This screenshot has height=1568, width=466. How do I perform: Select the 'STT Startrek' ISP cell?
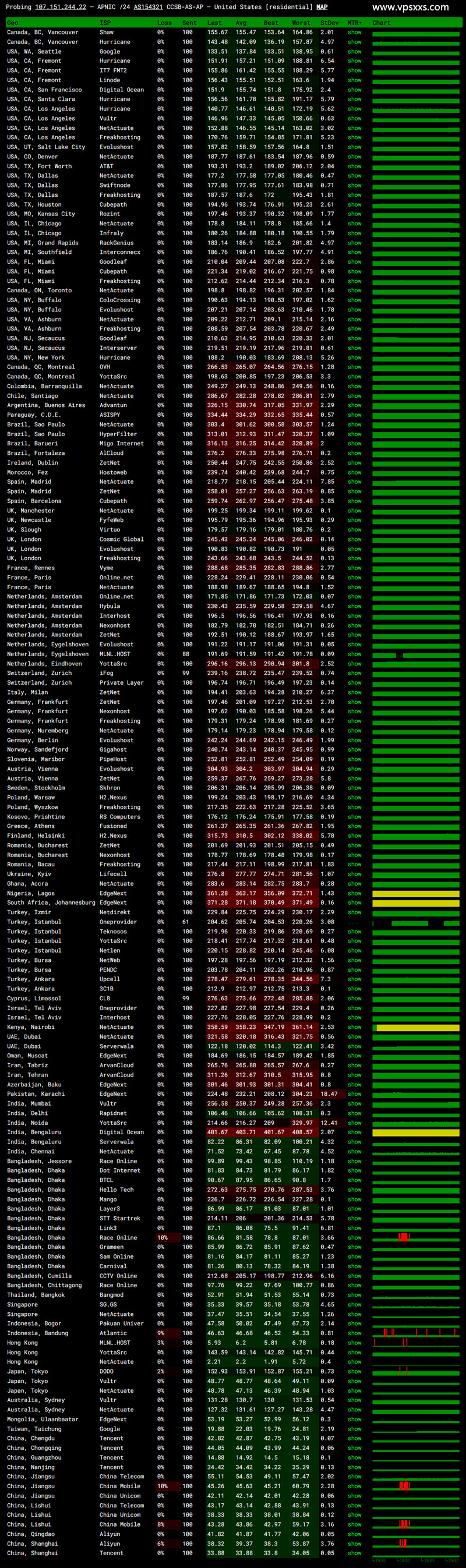[x=119, y=1218]
